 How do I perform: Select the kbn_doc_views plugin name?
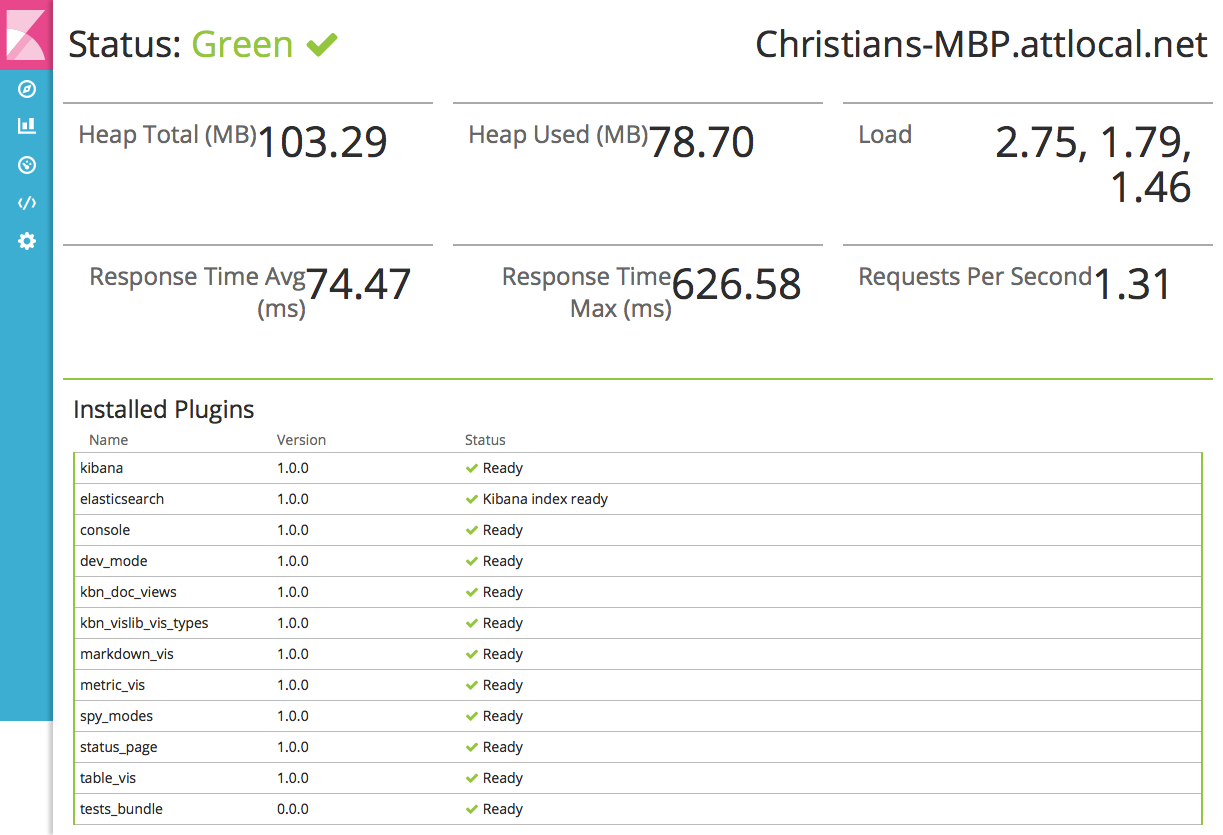(128, 592)
